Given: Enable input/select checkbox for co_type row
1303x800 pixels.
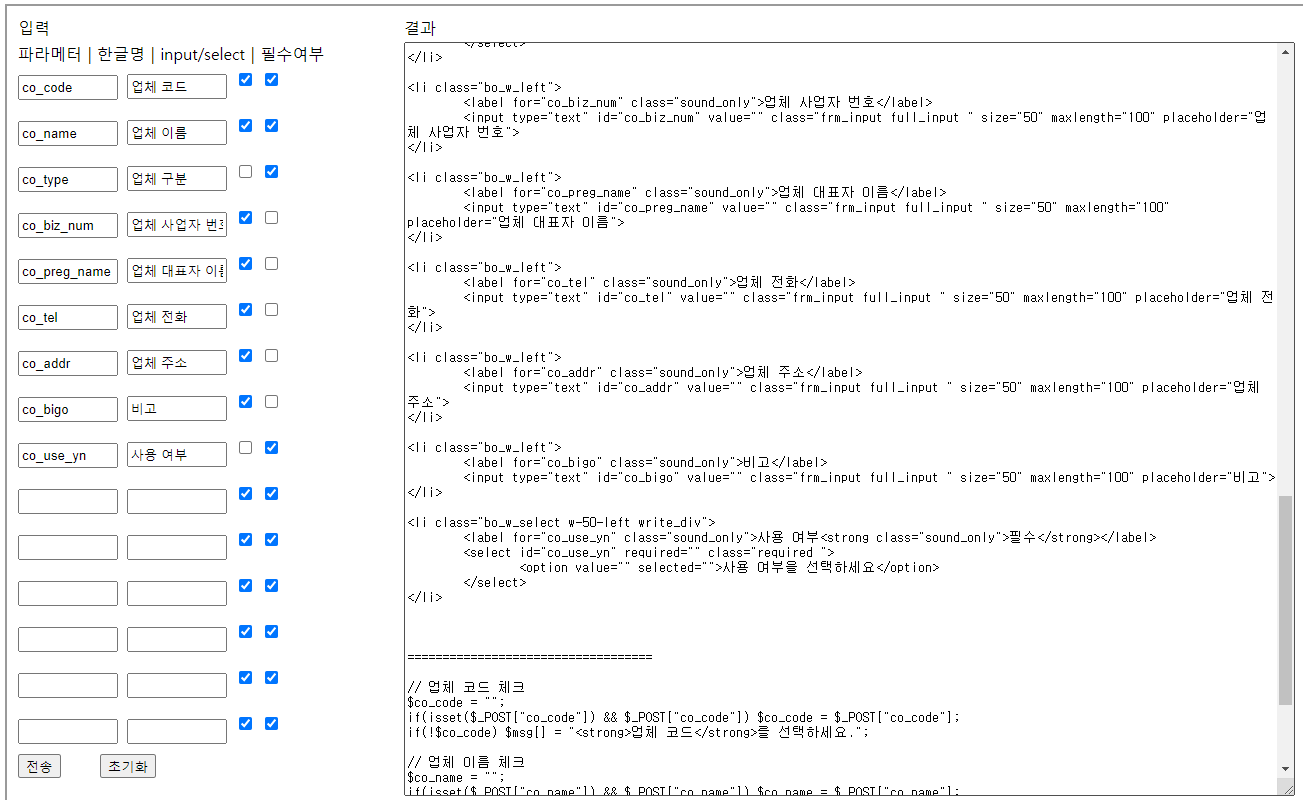Looking at the screenshot, I should point(245,172).
